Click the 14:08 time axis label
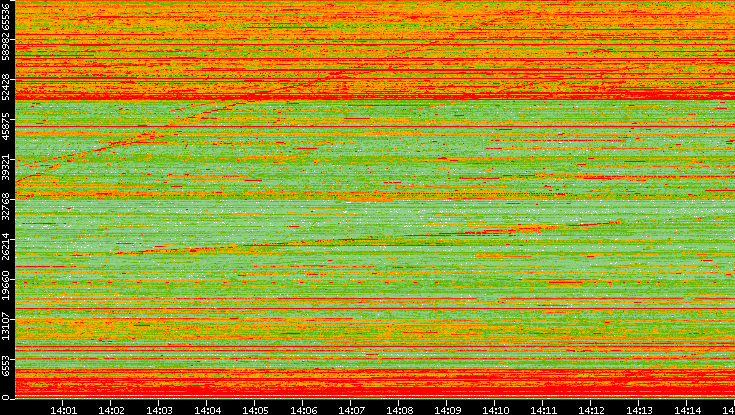The height and width of the screenshot is (415, 735). [x=399, y=410]
